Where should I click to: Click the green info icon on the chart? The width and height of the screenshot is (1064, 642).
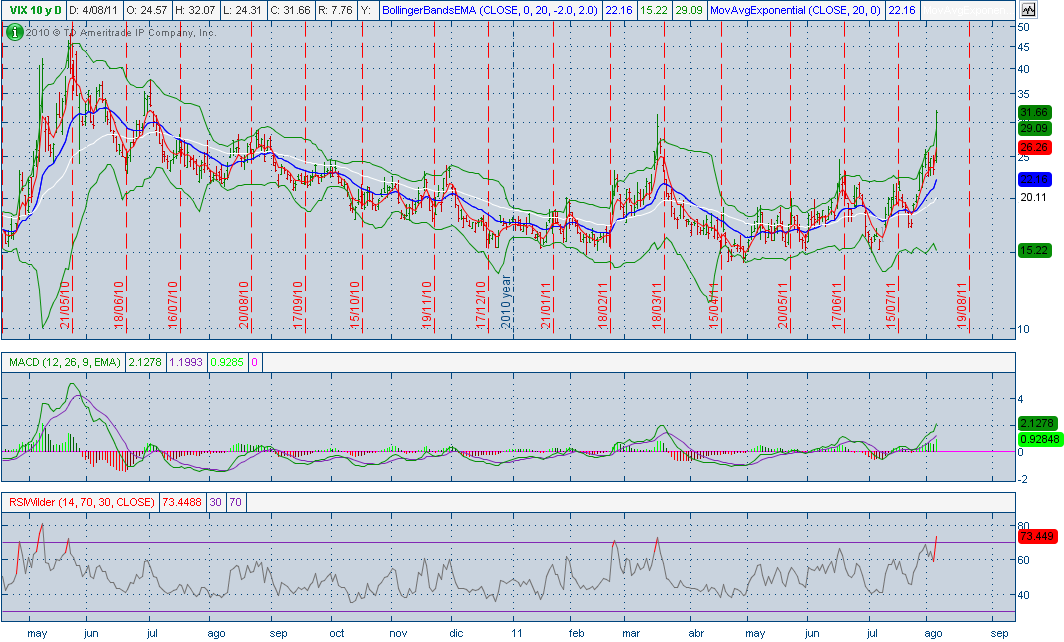coord(14,32)
